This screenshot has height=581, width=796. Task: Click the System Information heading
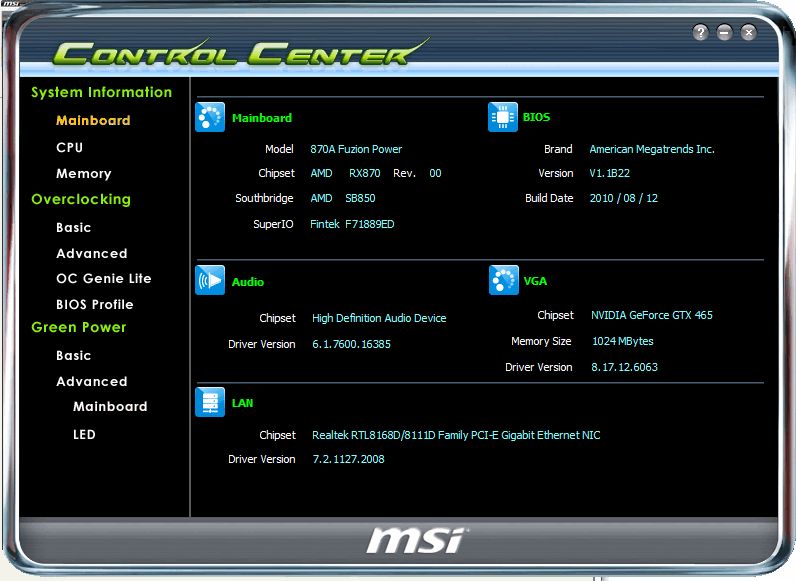point(102,92)
